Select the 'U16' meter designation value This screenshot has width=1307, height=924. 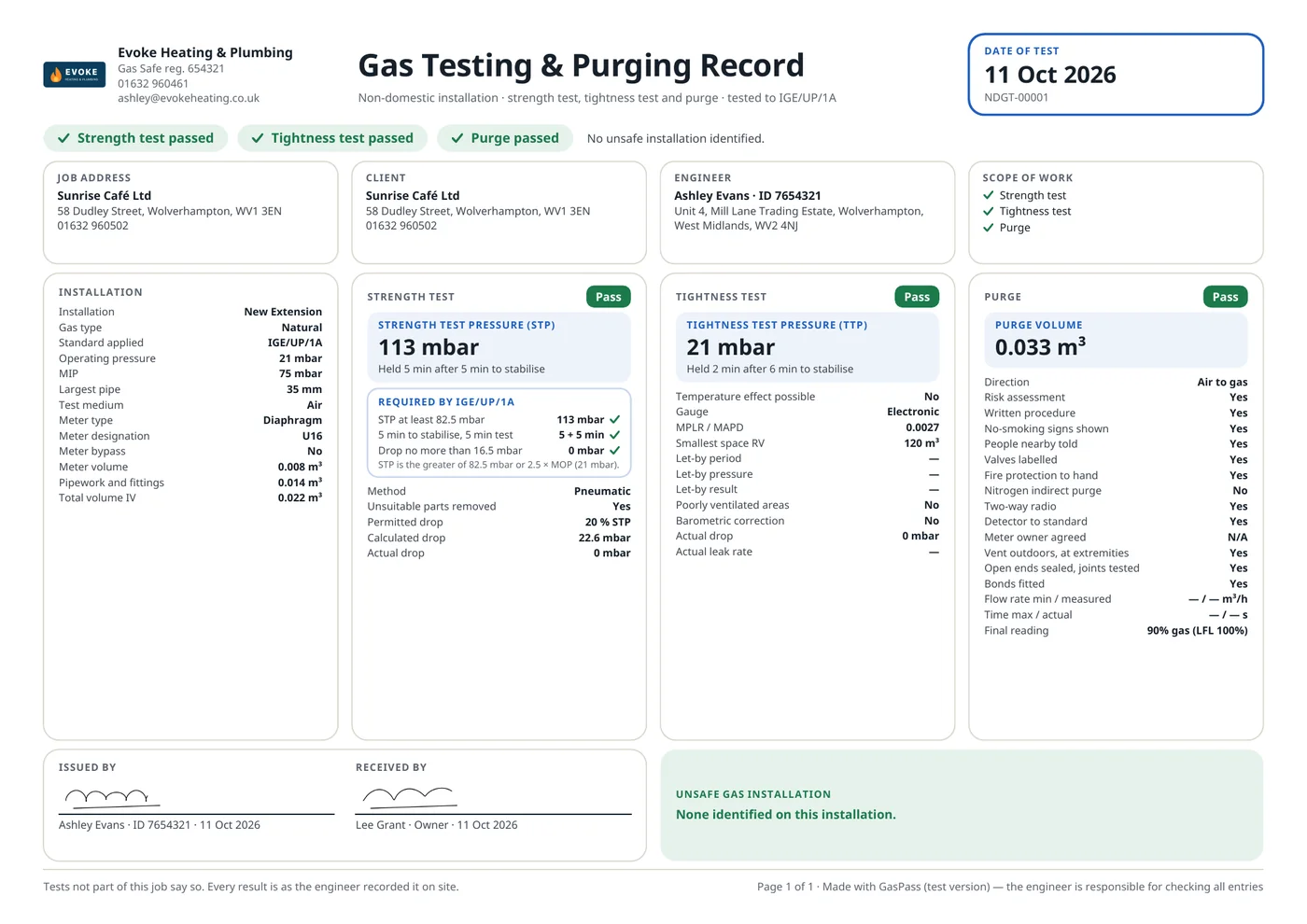pos(312,436)
